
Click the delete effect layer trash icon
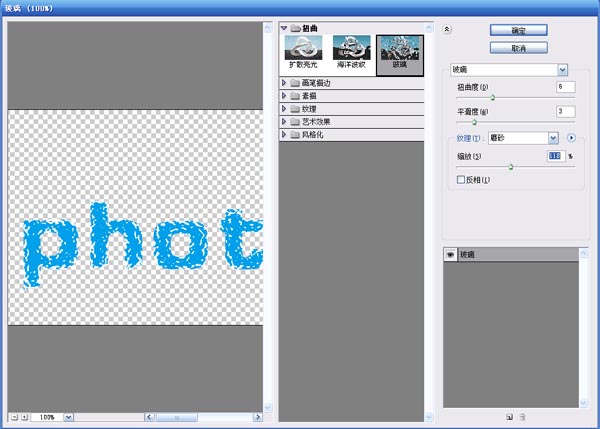pos(522,416)
